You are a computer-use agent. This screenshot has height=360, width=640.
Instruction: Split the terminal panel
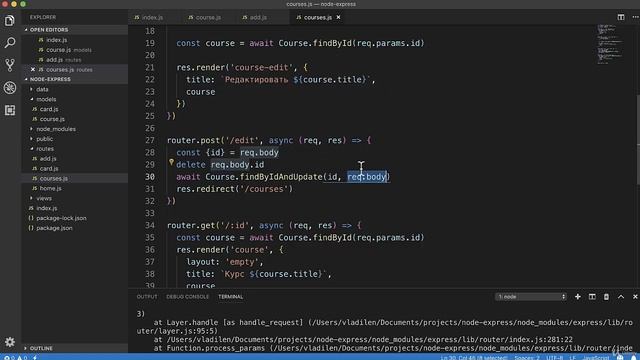[592, 297]
